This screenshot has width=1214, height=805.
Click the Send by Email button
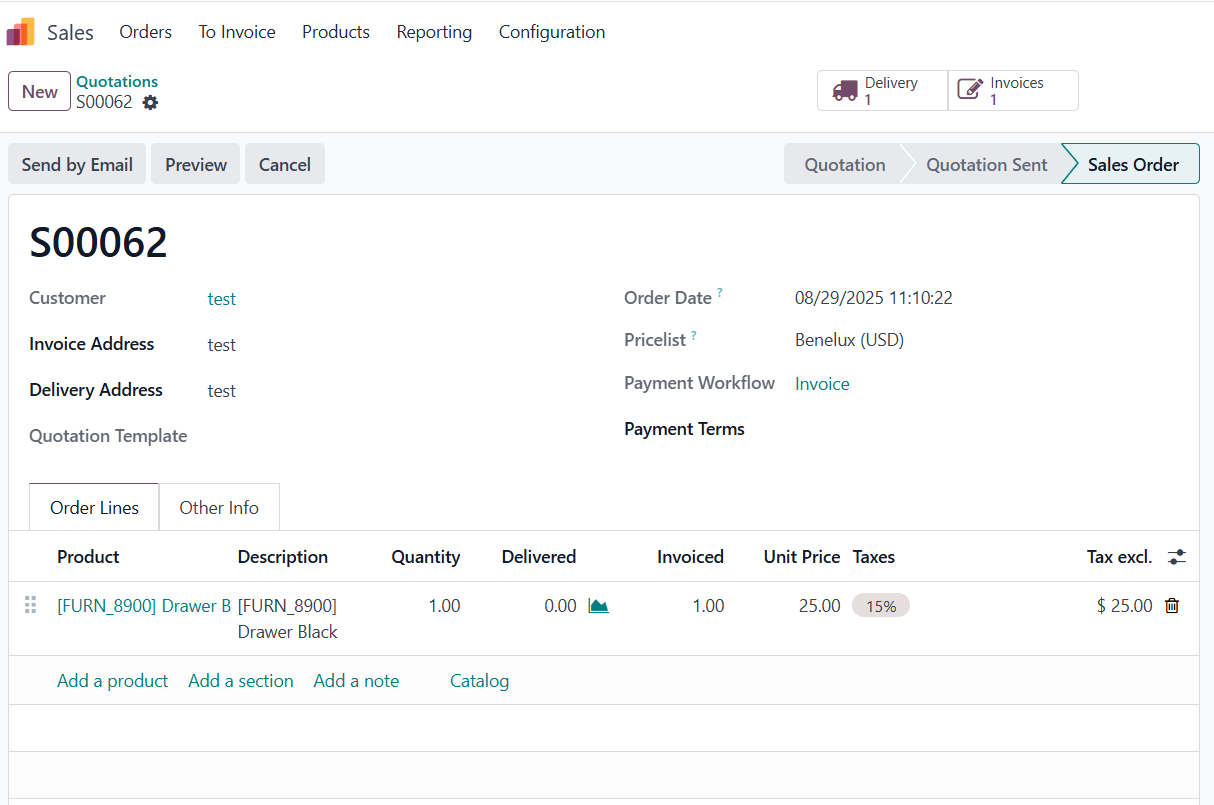[x=76, y=163]
